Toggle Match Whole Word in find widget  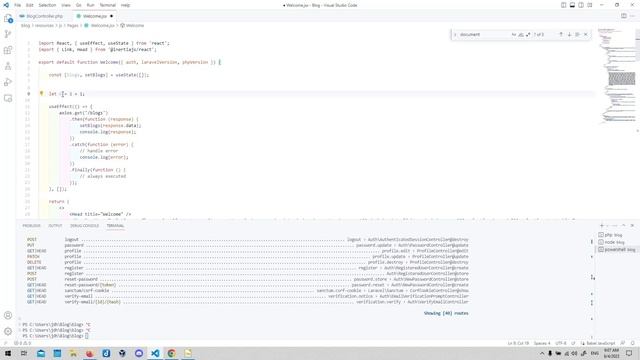click(521, 35)
